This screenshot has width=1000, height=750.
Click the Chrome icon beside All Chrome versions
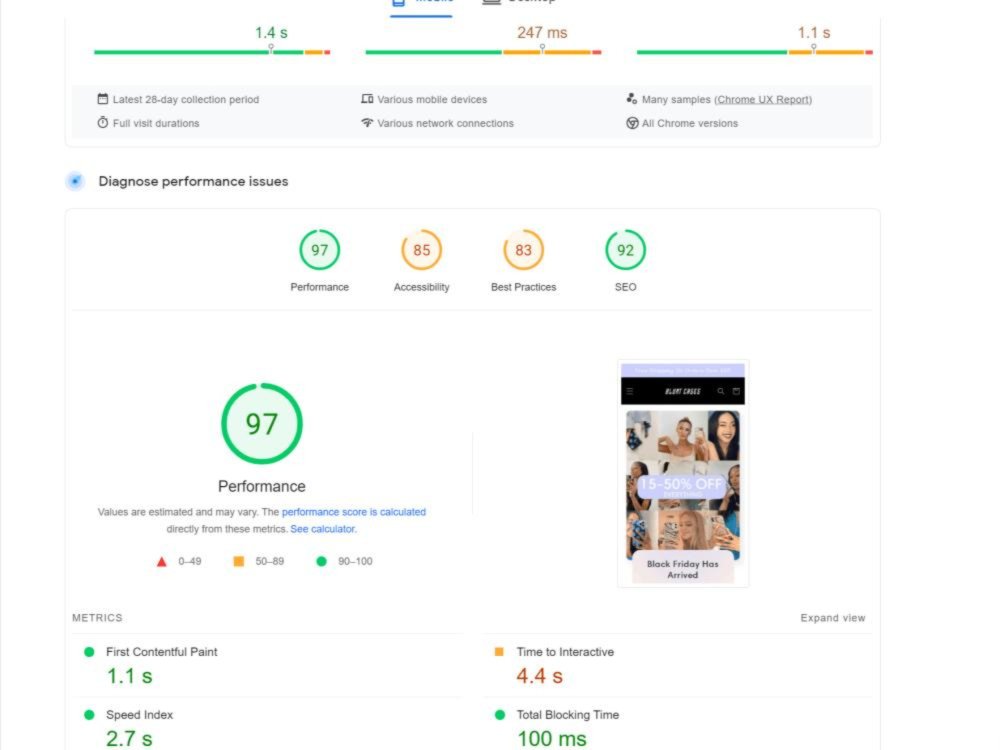[632, 123]
